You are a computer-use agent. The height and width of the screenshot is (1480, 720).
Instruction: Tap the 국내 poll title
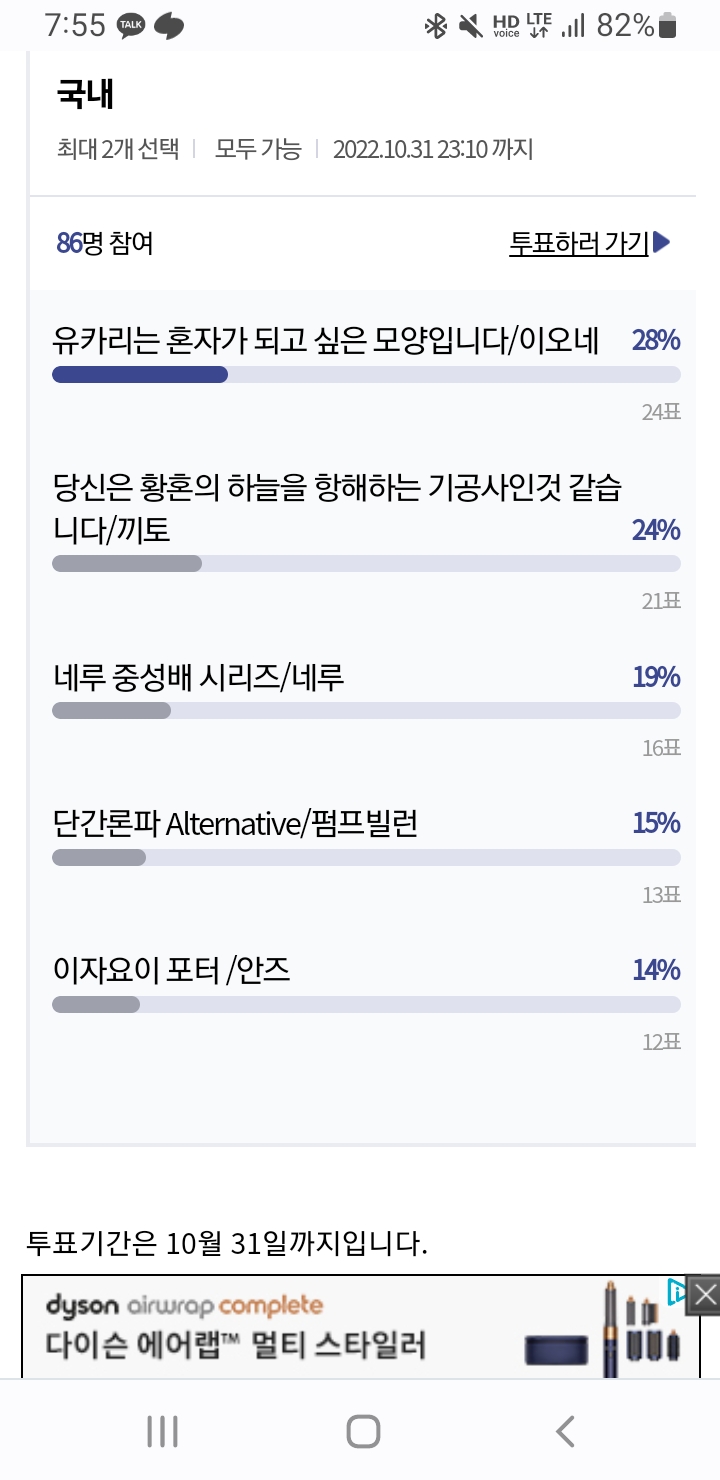click(x=85, y=95)
